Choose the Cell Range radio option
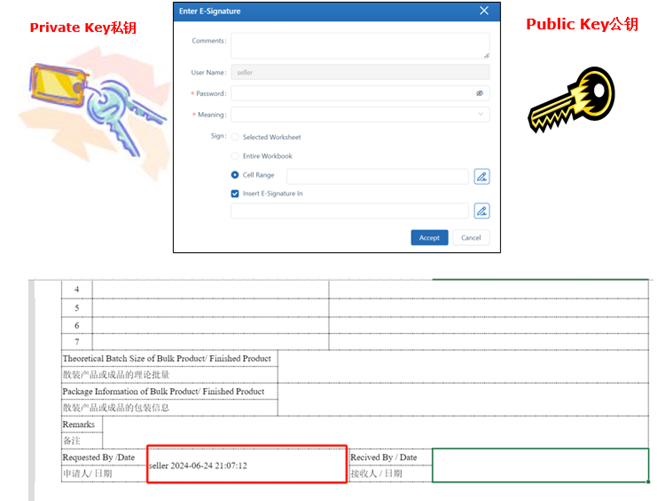This screenshot has height=501, width=657. 235,175
